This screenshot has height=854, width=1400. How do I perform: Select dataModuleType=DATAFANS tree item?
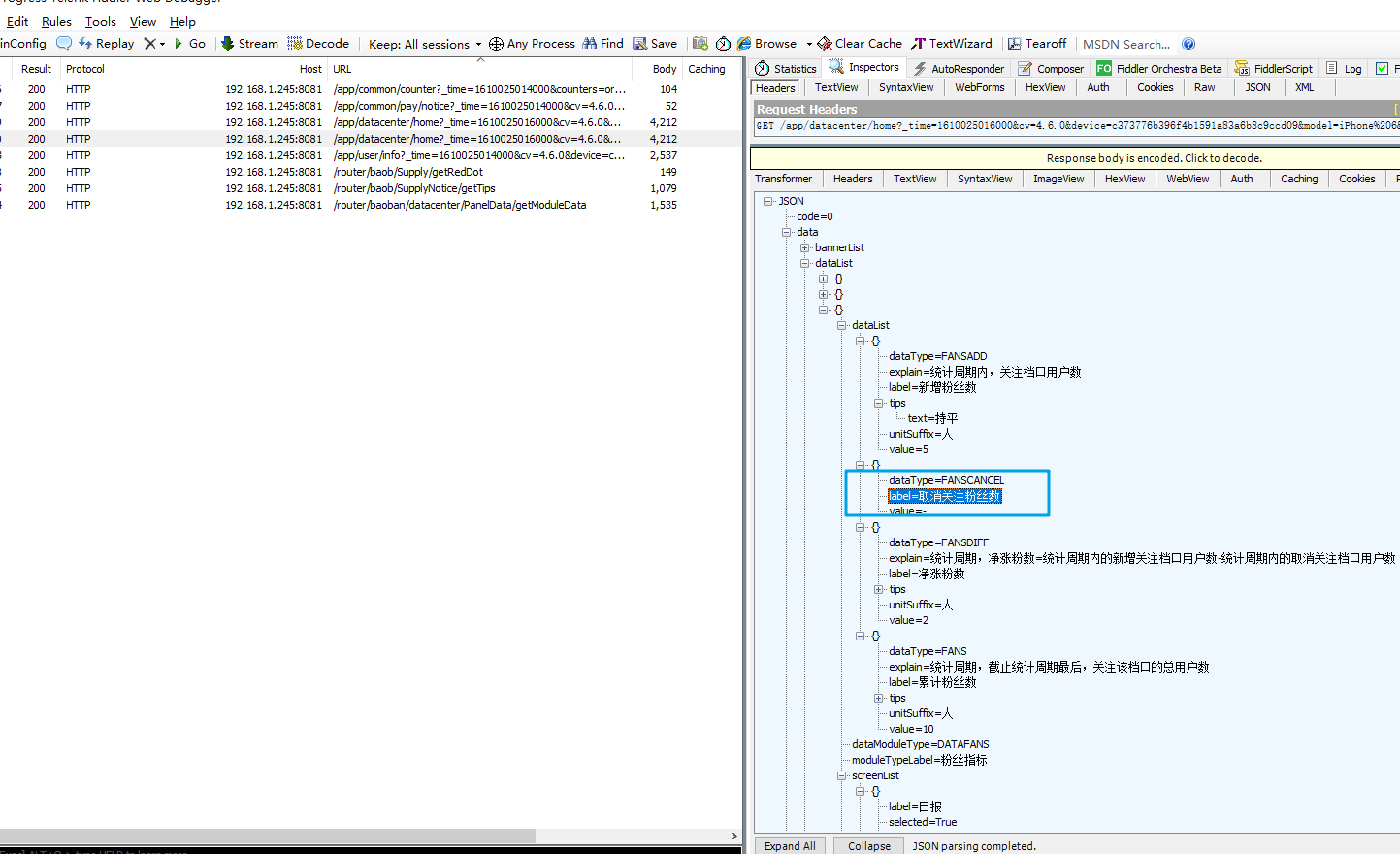[x=920, y=744]
